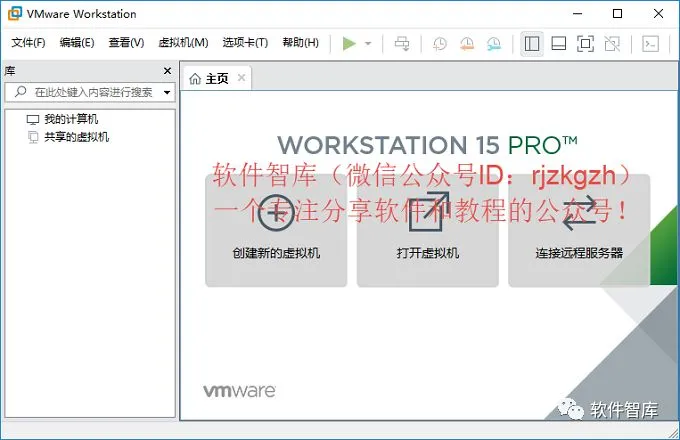Click 创建新的虚拟机 tile
Viewport: 680px width, 440px height.
click(276, 231)
